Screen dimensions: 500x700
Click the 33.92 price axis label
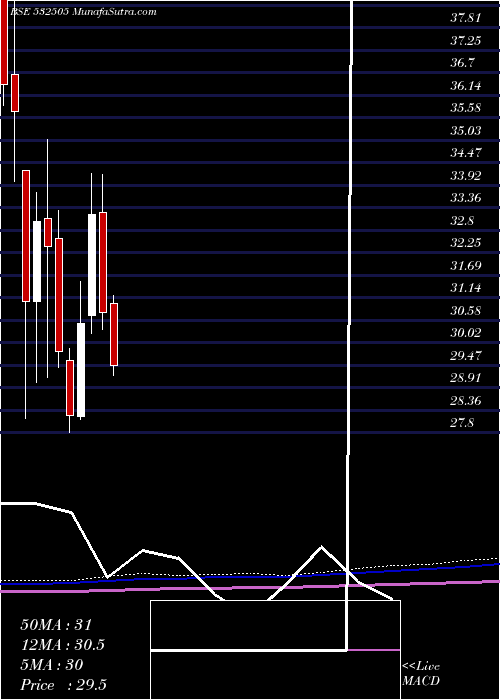(466, 176)
